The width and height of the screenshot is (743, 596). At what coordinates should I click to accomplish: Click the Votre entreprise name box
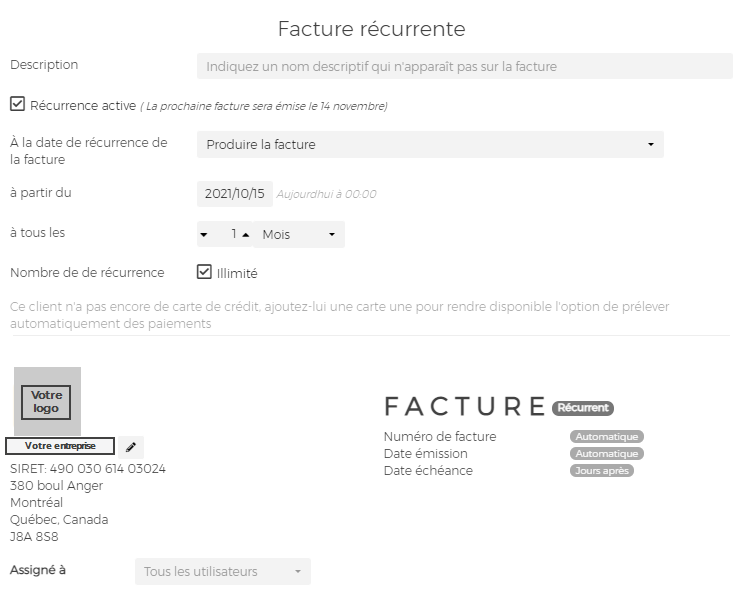(60, 446)
